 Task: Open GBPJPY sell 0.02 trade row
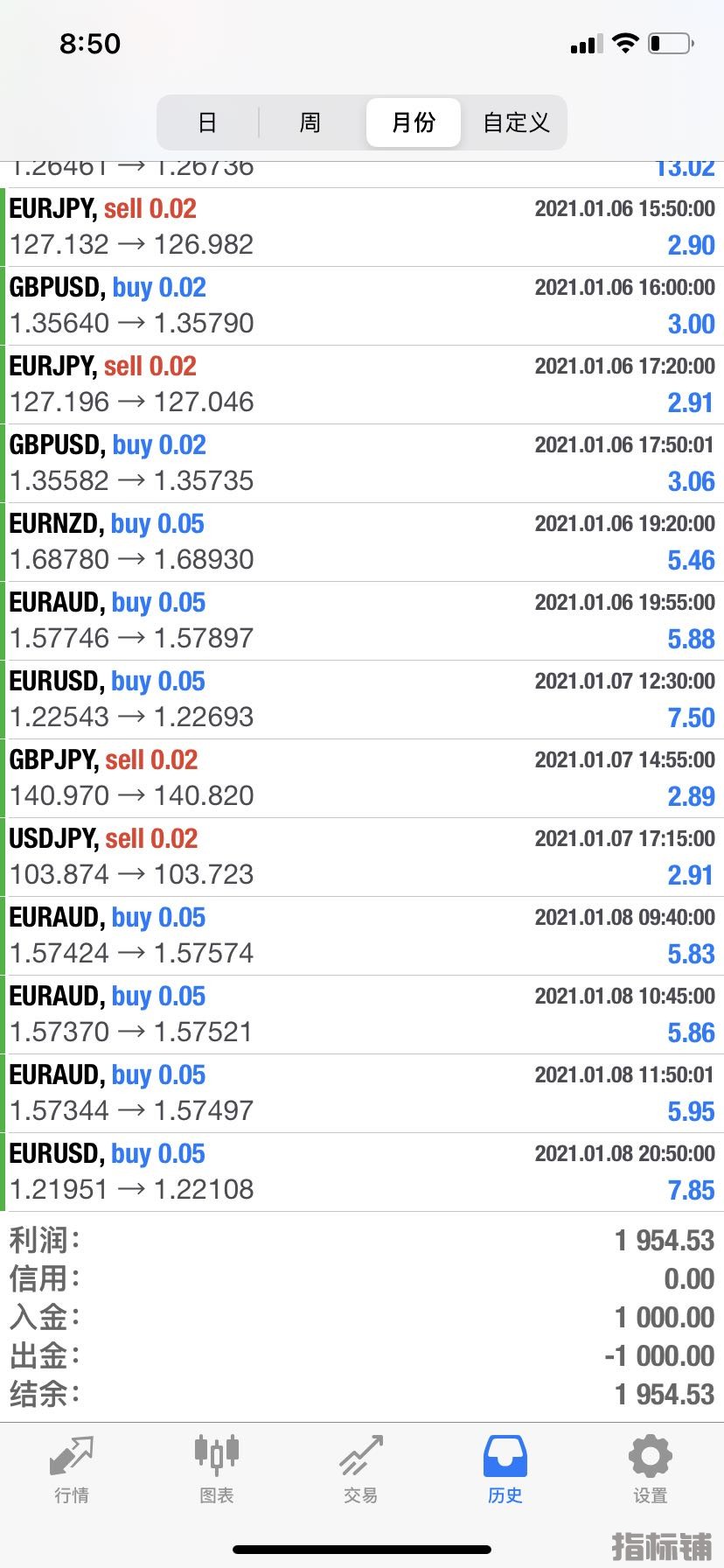pos(362,779)
